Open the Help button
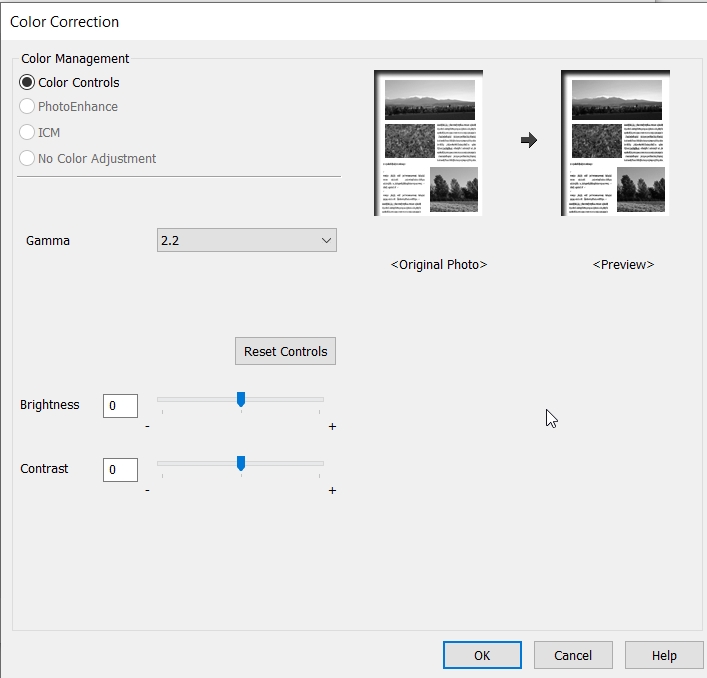The image size is (707, 678). point(664,655)
